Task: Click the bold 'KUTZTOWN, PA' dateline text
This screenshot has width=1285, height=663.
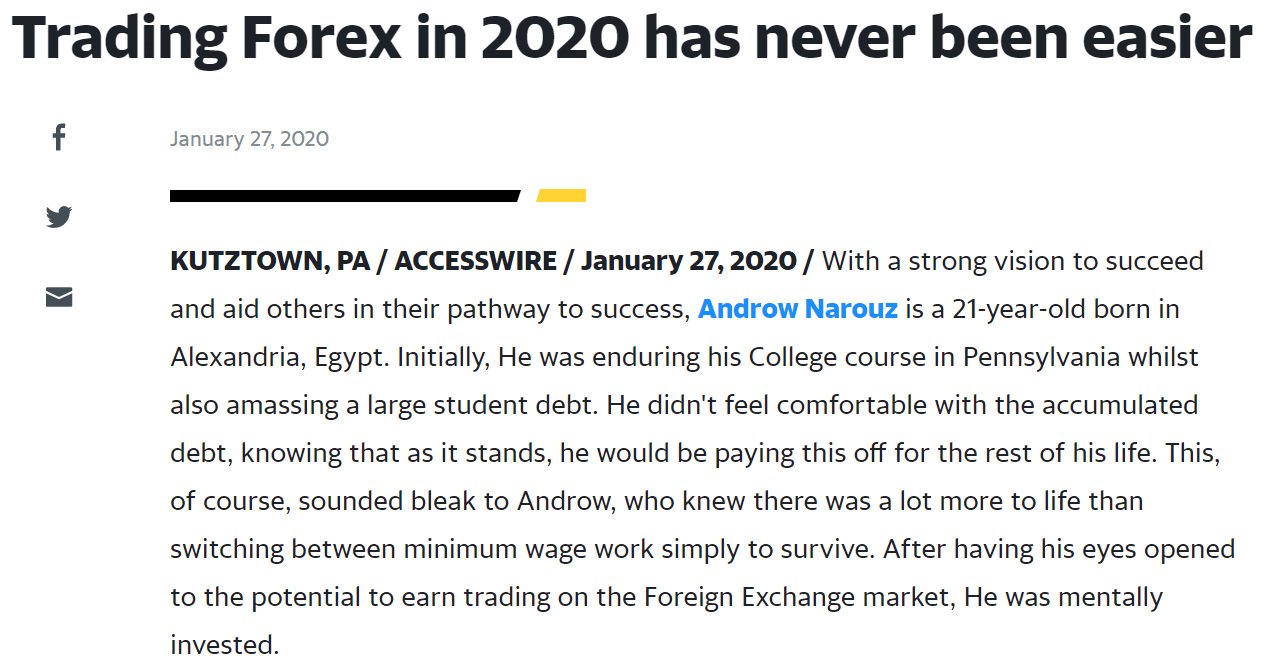Action: click(x=270, y=262)
